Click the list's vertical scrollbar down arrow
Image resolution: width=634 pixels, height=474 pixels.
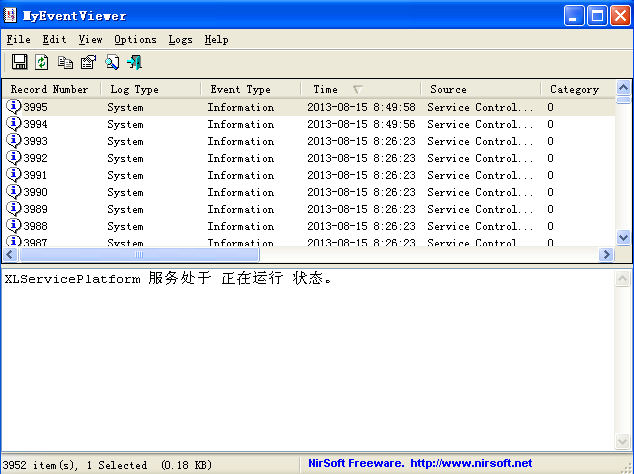click(x=624, y=238)
